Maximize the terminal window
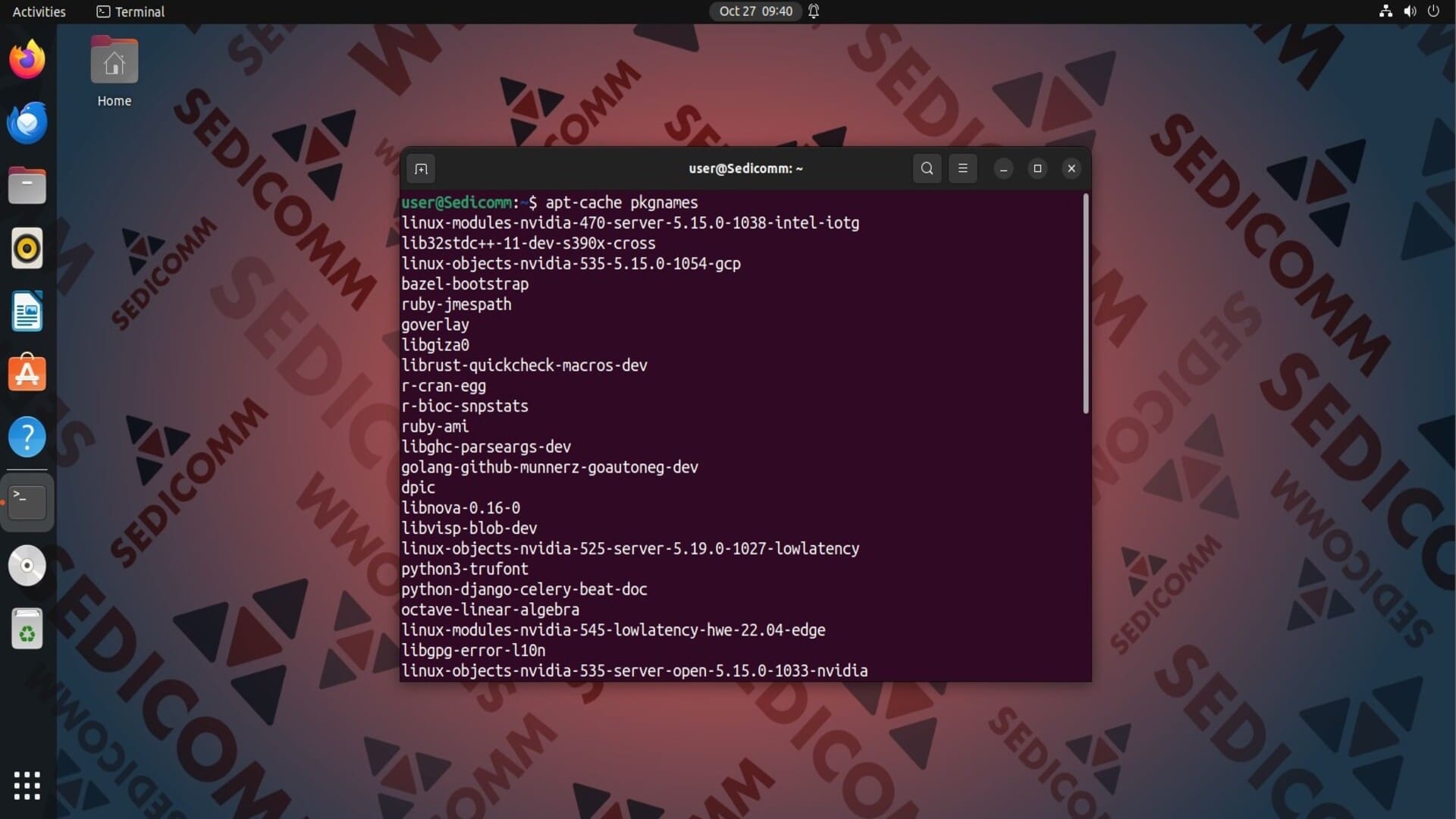This screenshot has height=819, width=1456. (1037, 168)
